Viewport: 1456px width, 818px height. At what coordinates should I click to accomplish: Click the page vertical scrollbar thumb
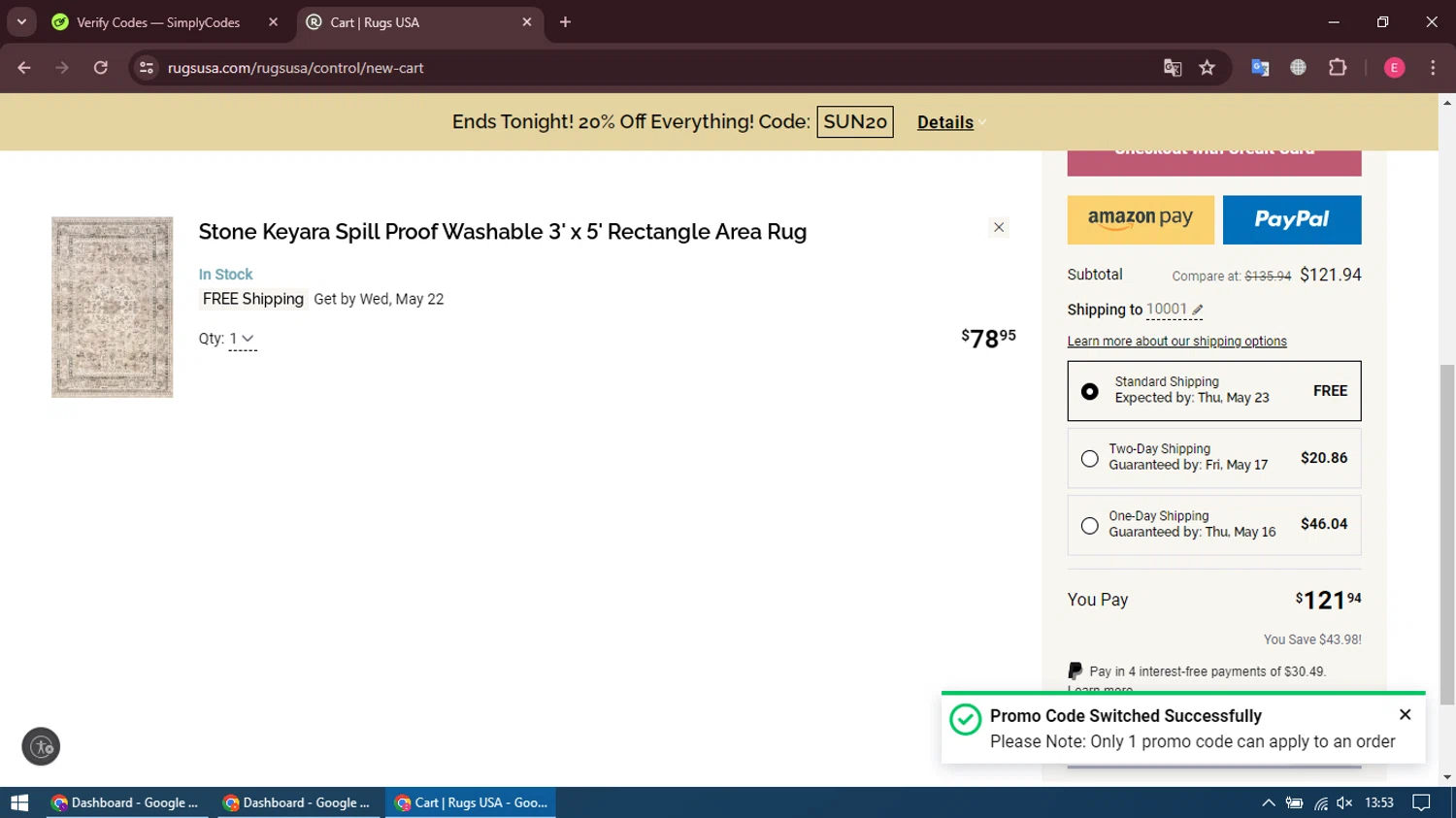pos(1447,535)
